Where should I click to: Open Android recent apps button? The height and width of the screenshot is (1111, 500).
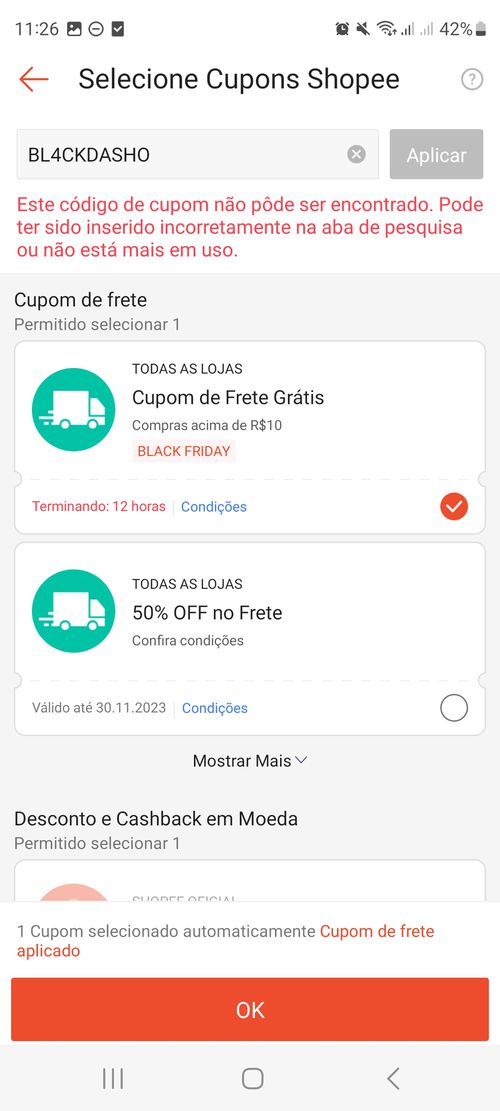113,1078
